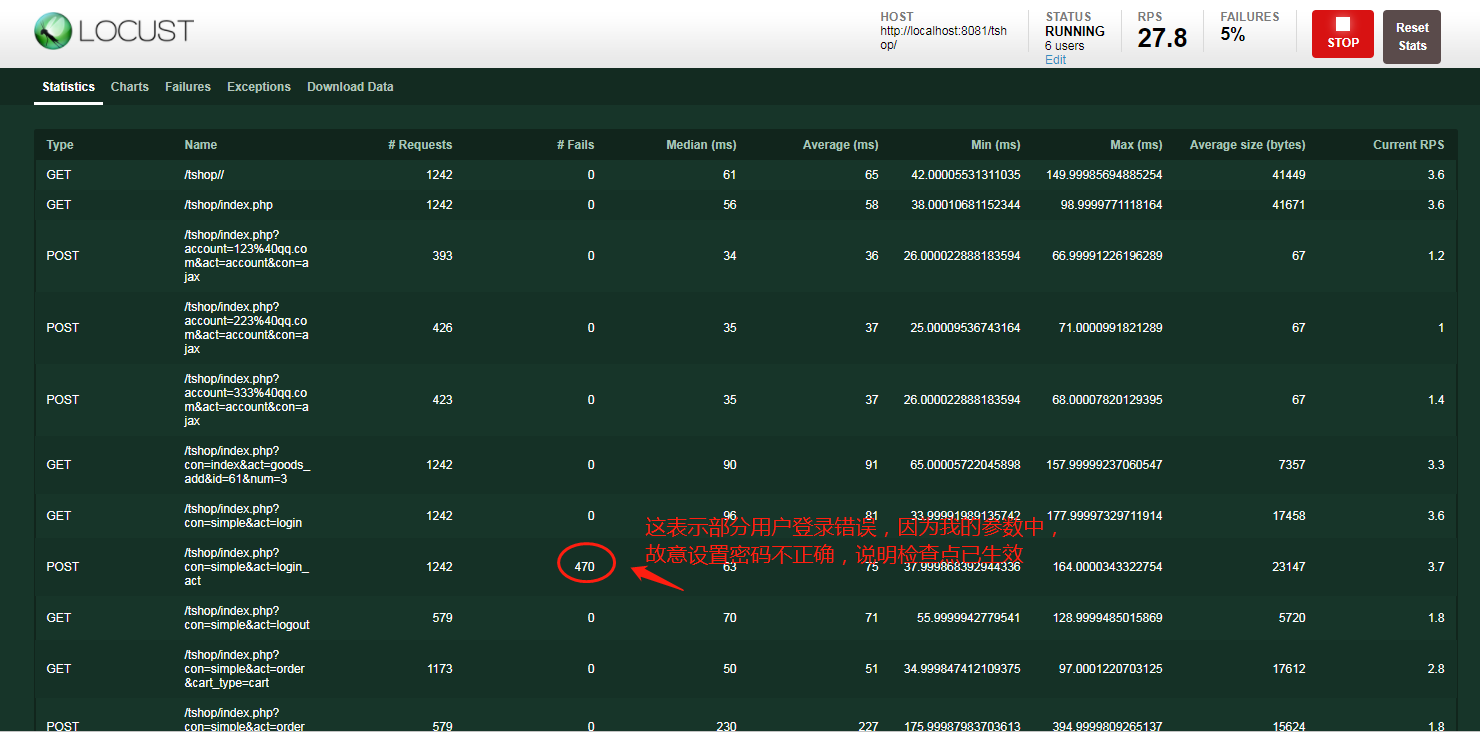
Task: Sort by Average size (bytes) header
Action: click(x=1247, y=145)
